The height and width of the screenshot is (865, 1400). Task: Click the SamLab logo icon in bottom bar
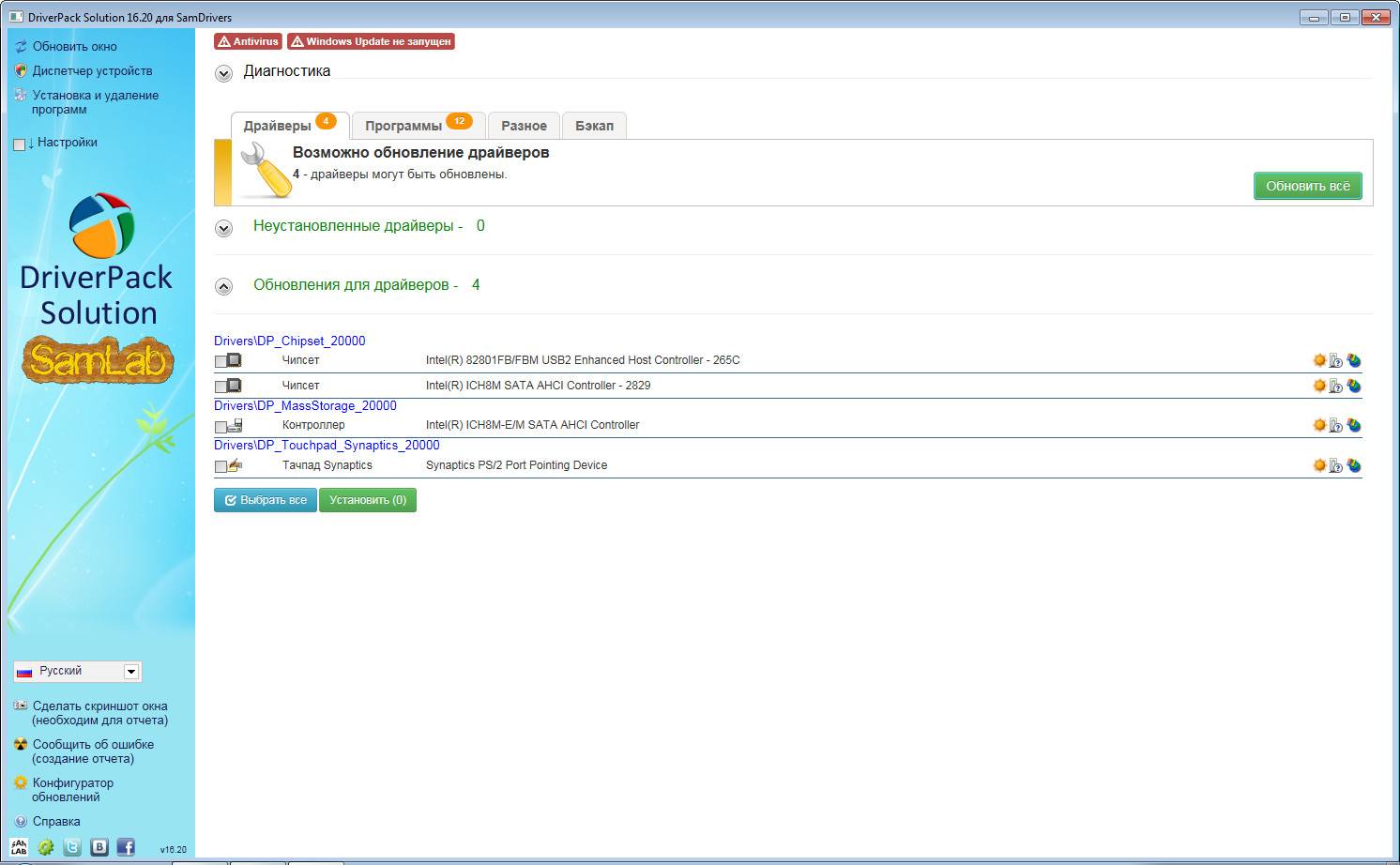pos(19,847)
